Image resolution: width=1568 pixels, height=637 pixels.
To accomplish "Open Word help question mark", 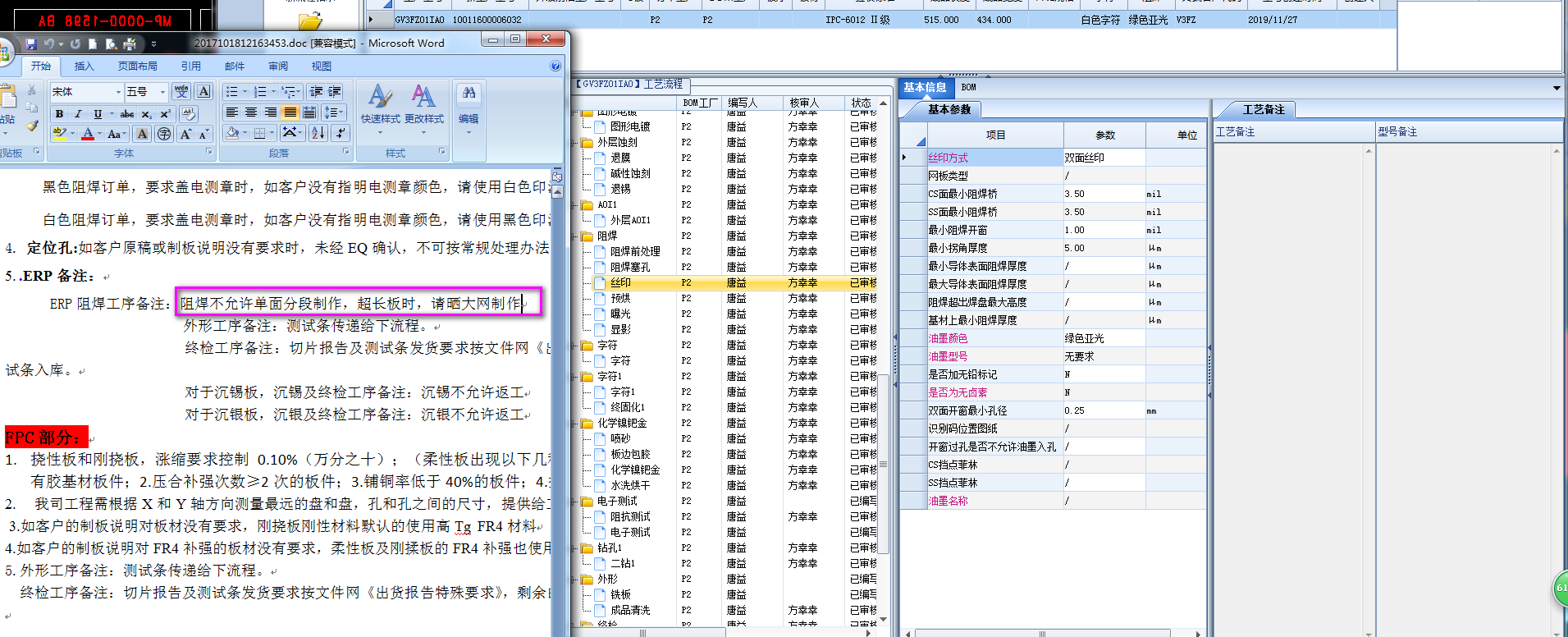I will [555, 66].
